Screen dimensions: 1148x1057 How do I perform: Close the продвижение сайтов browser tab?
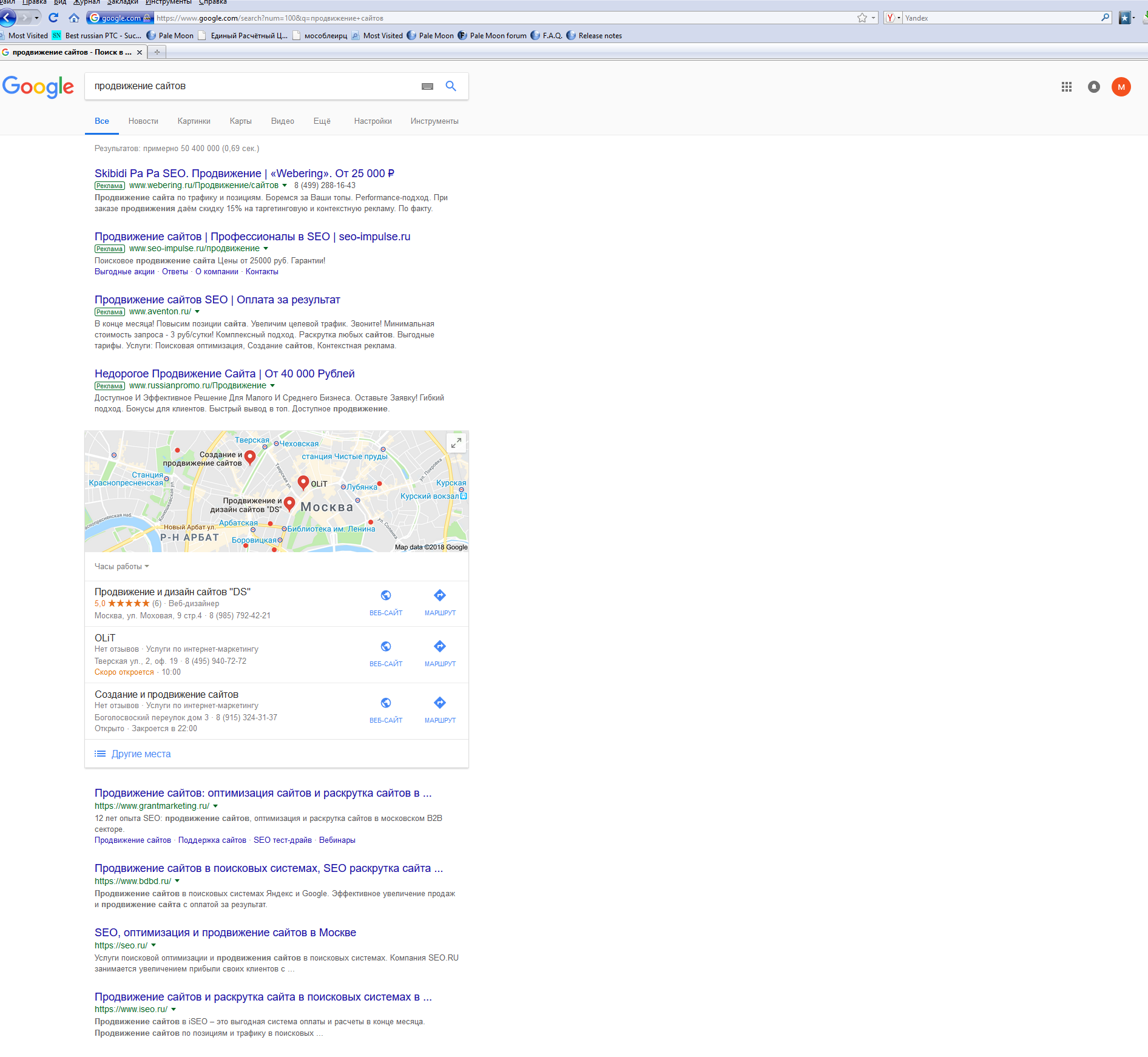coord(140,52)
